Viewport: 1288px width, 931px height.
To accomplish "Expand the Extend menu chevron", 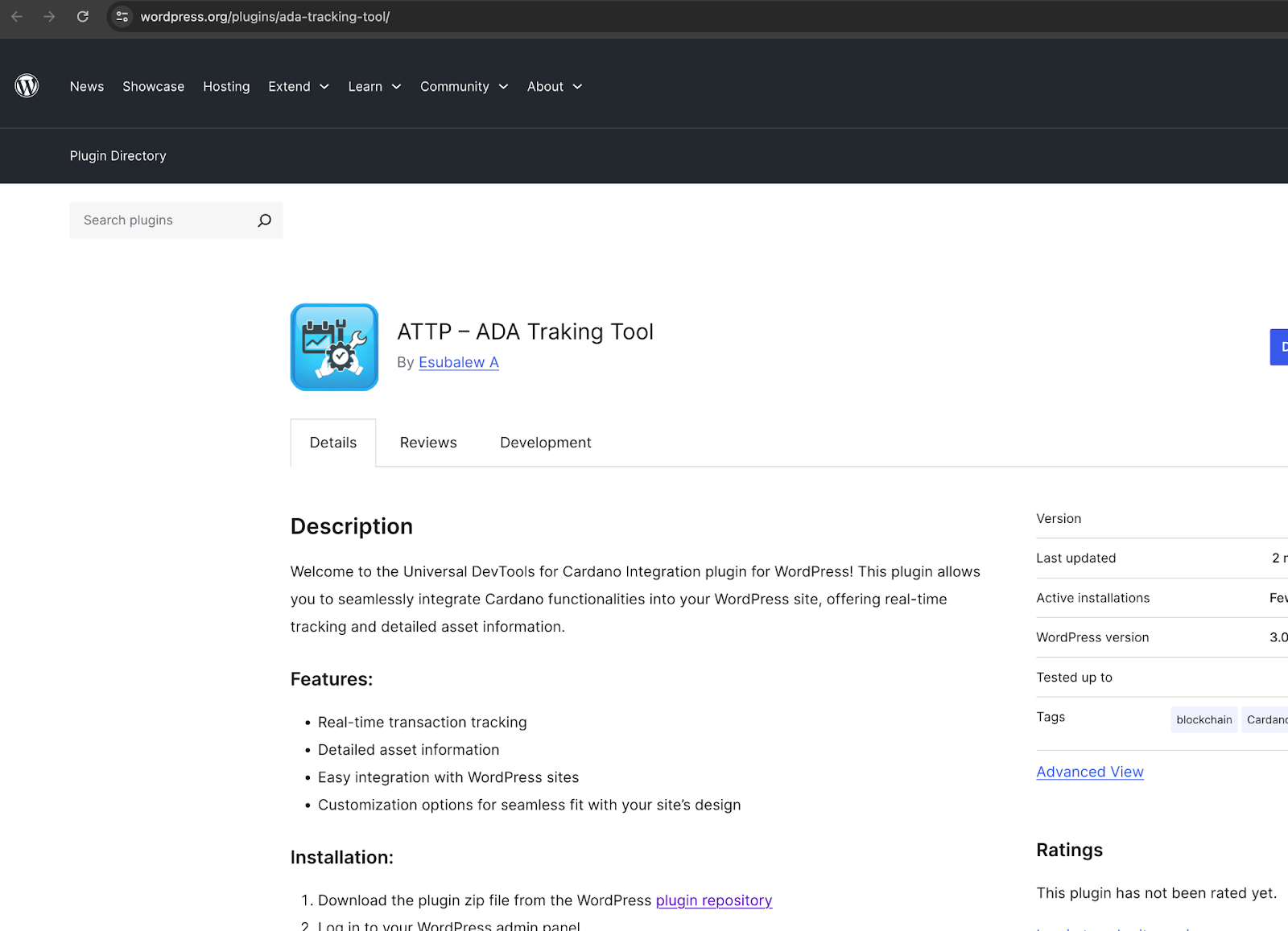I will [324, 87].
